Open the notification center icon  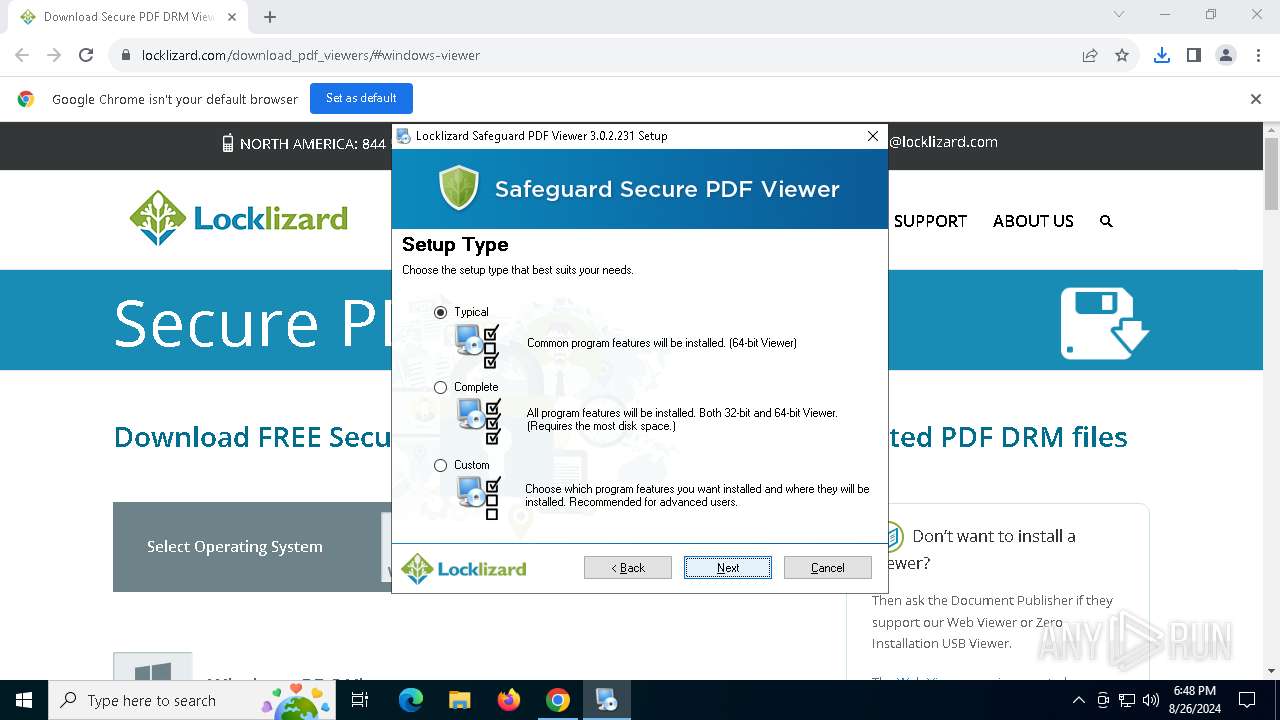click(x=1247, y=700)
